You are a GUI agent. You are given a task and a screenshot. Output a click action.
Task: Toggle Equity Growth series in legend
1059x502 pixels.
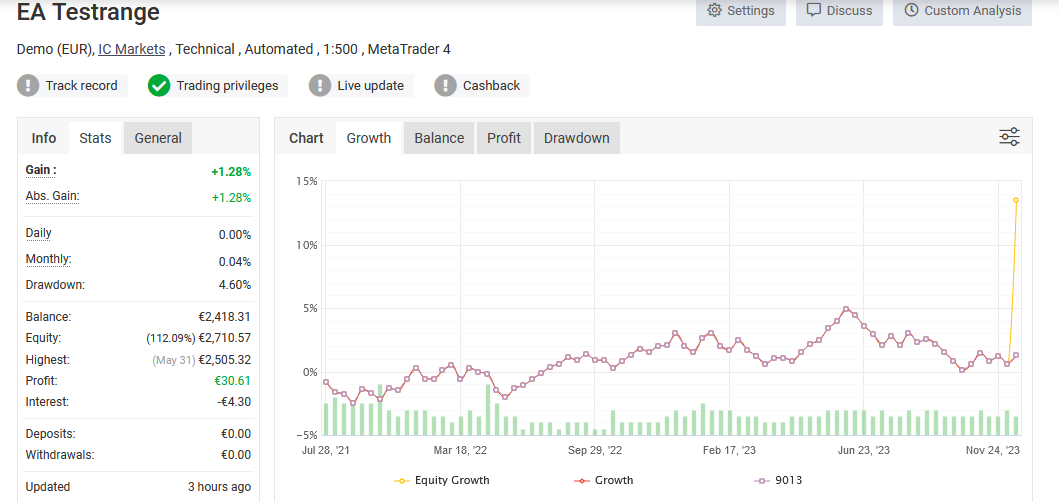[x=442, y=480]
